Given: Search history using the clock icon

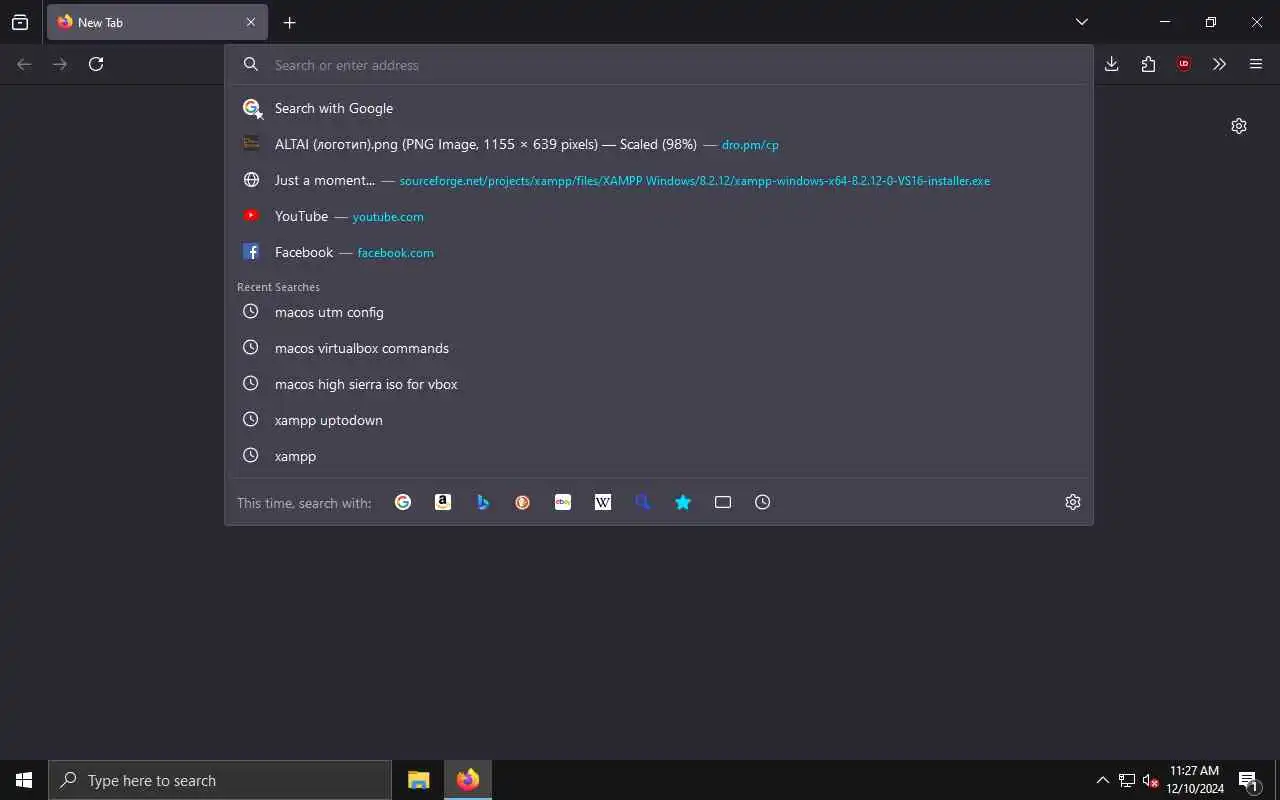Looking at the screenshot, I should 763,502.
